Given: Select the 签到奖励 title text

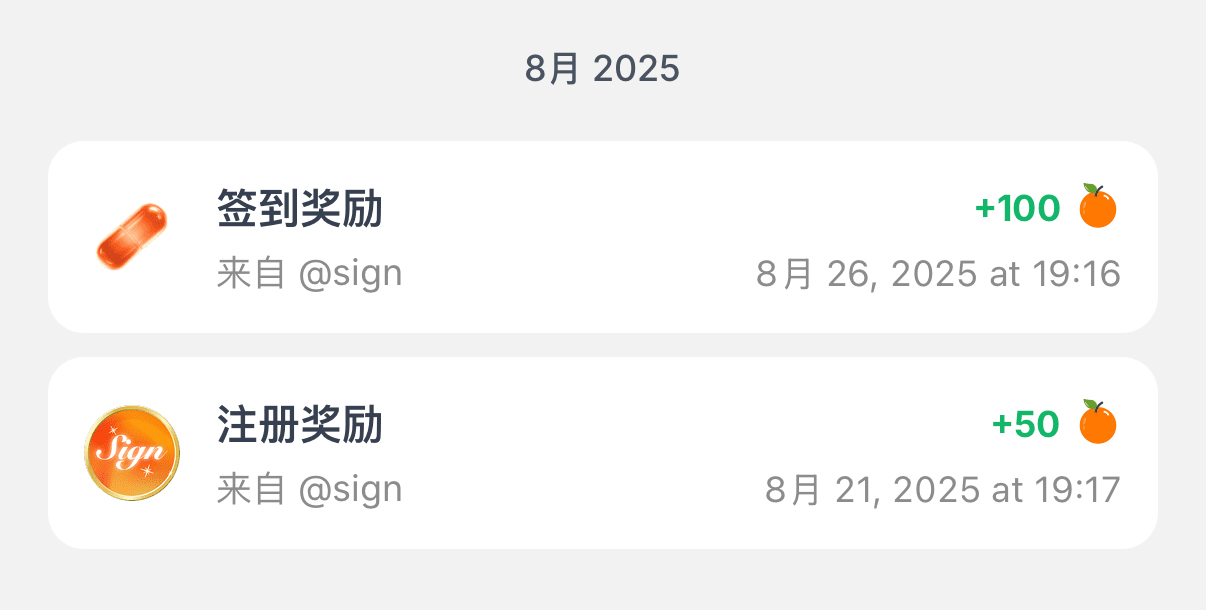Looking at the screenshot, I should (x=300, y=209).
